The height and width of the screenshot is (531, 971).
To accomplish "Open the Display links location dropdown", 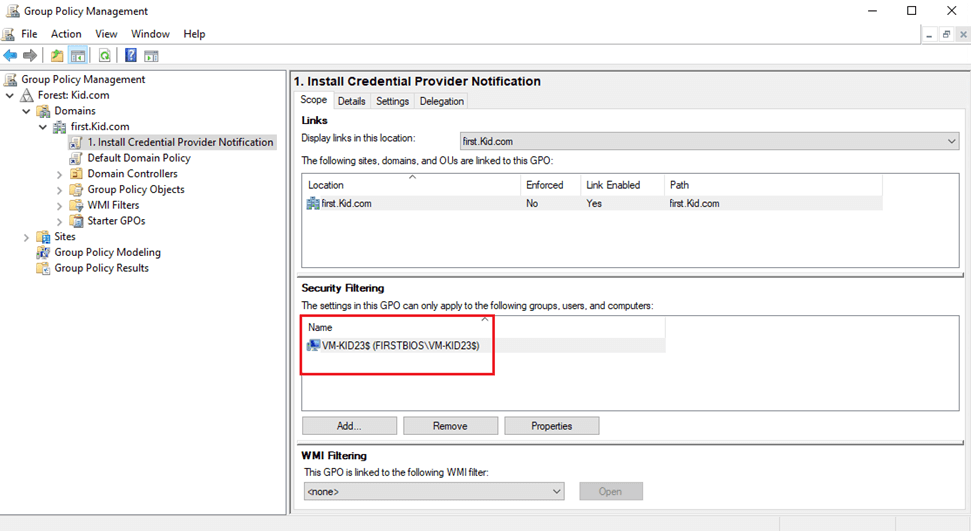I will click(710, 141).
